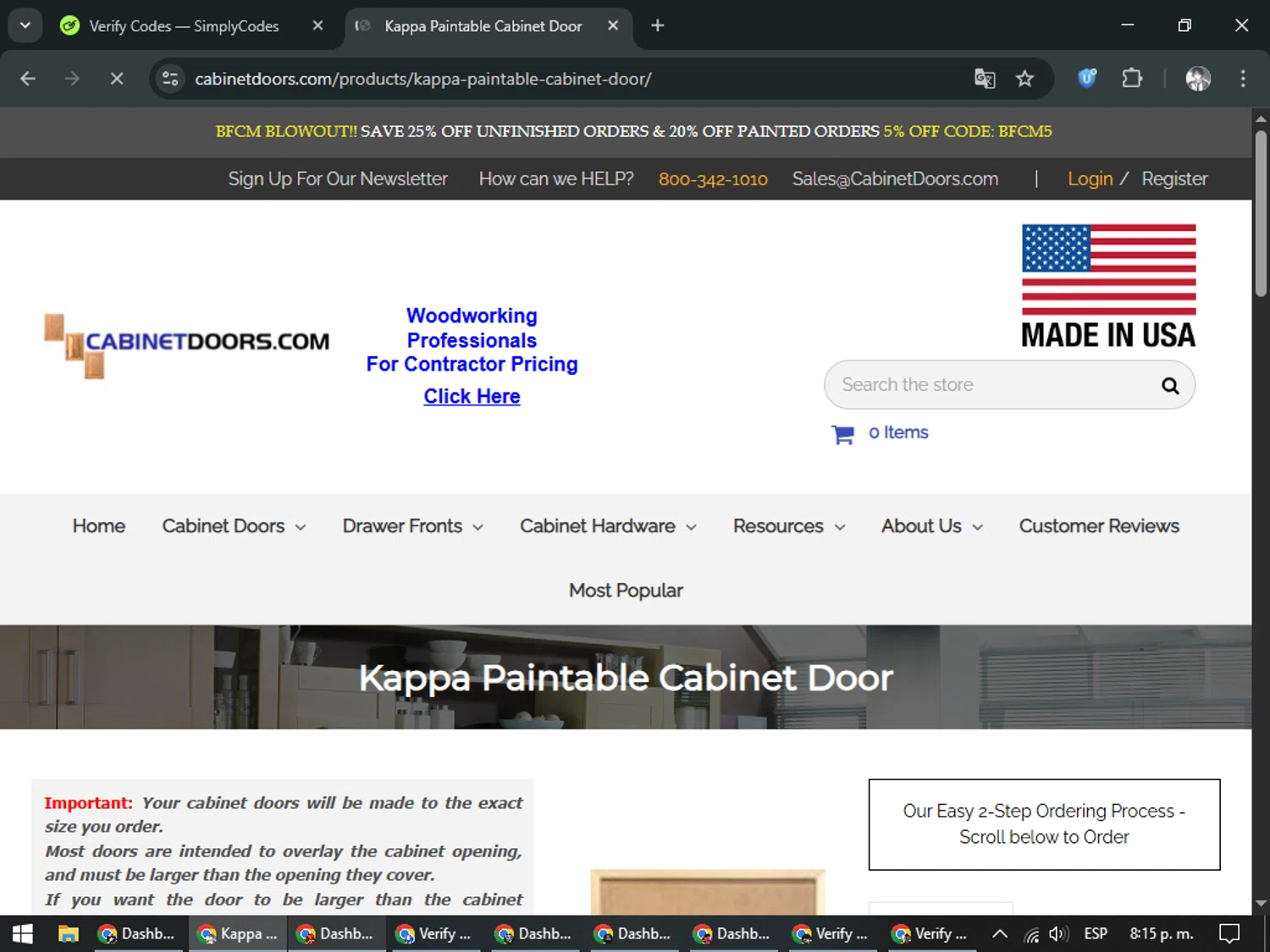The width and height of the screenshot is (1270, 952).
Task: Select the Kappa Paintable Cabinet Door tab
Action: pos(483,26)
